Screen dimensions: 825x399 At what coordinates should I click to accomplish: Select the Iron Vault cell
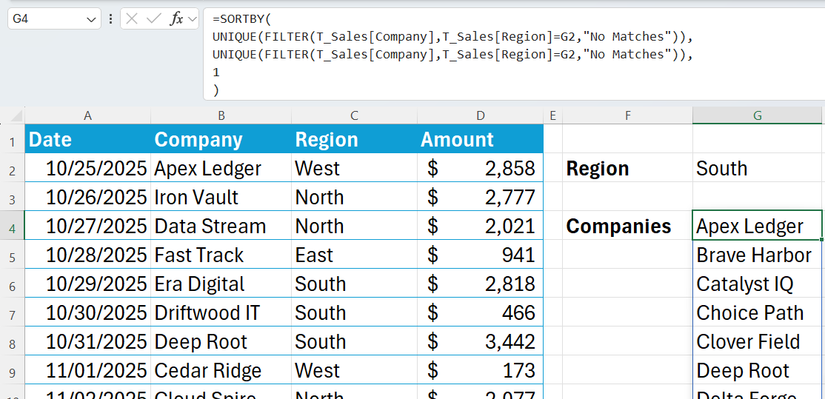click(x=221, y=197)
